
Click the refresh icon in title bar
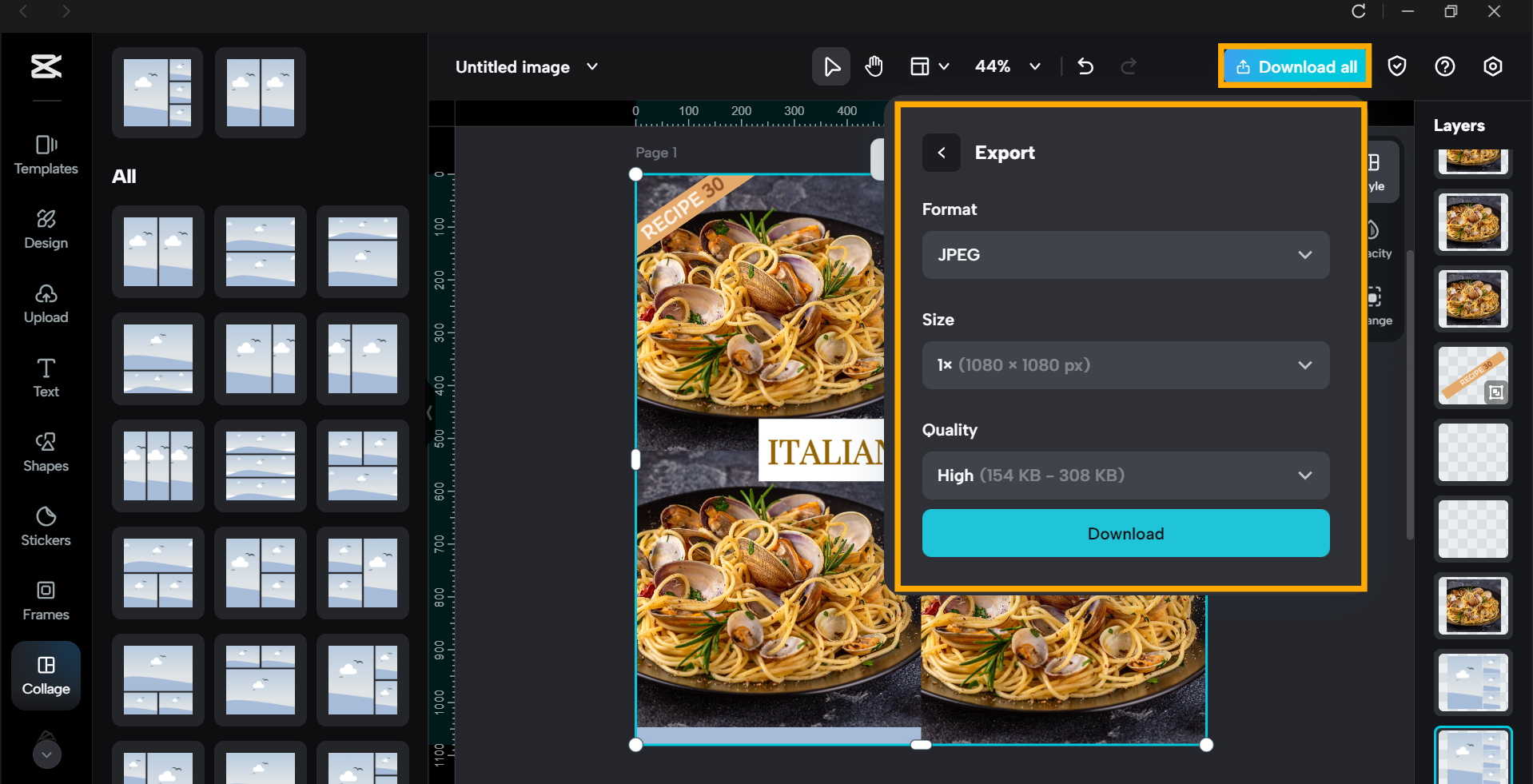coord(1358,11)
